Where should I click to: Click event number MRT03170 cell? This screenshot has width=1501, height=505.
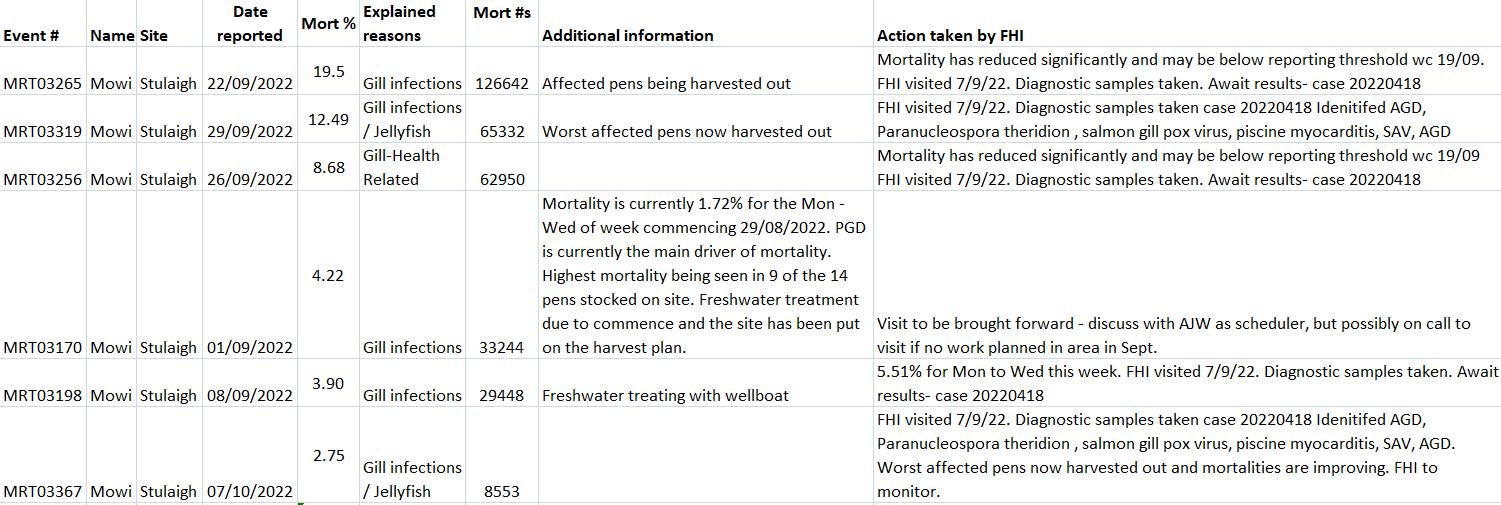[42, 347]
